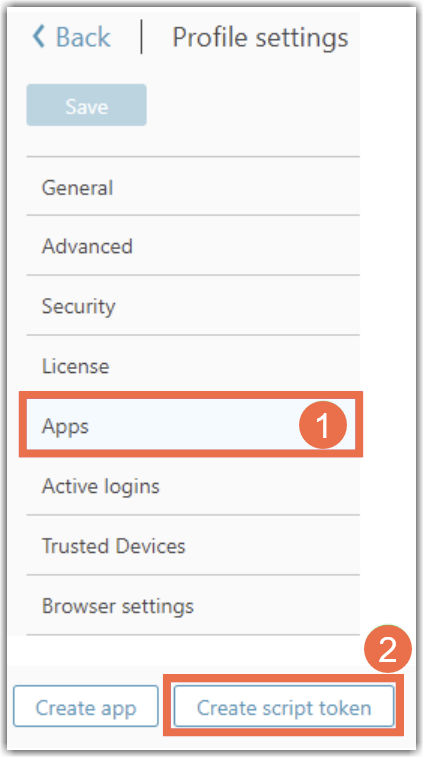
Task: Click the orange number 1 step badge
Action: click(x=322, y=425)
